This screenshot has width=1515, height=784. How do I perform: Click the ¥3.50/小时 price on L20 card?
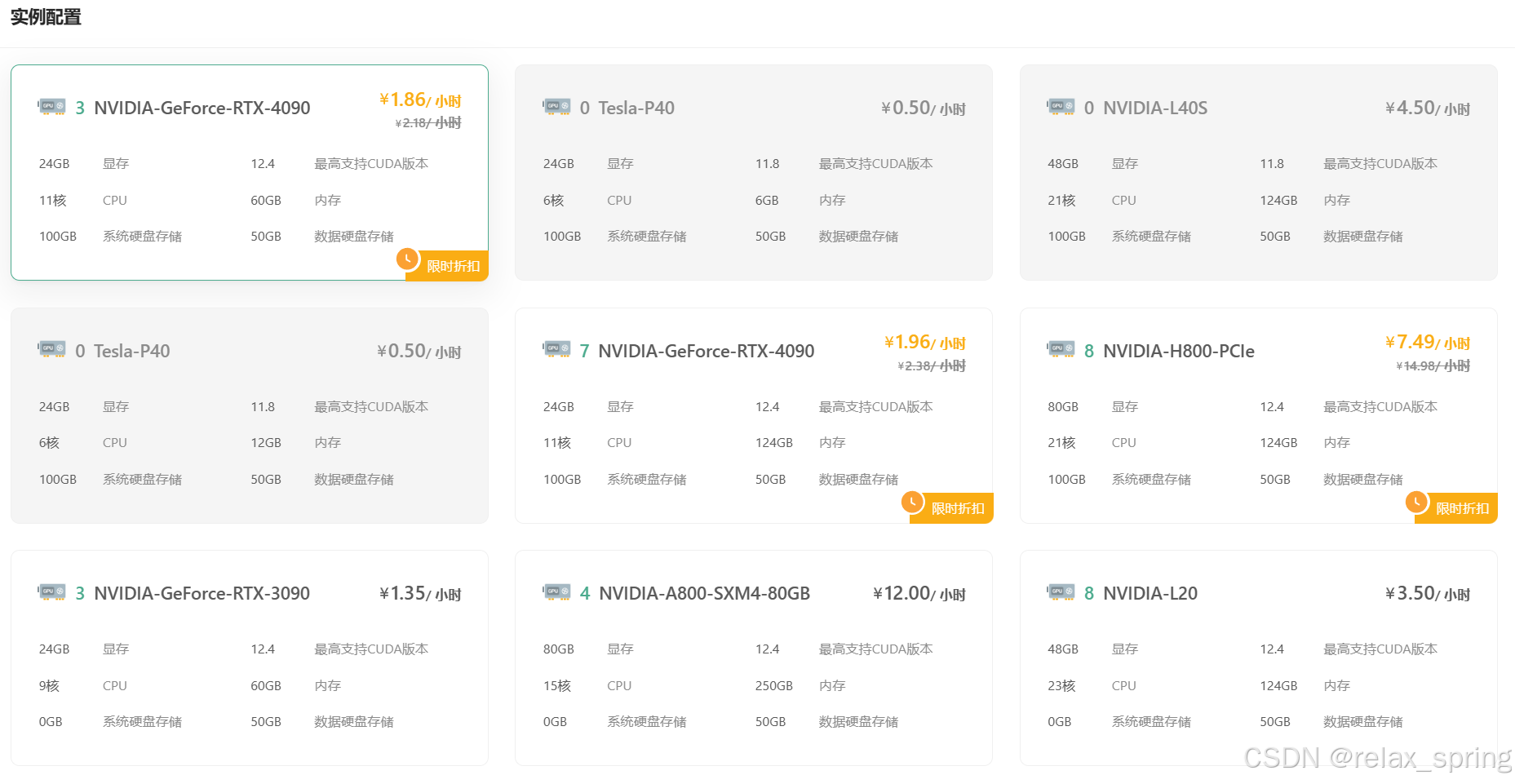pyautogui.click(x=1428, y=593)
